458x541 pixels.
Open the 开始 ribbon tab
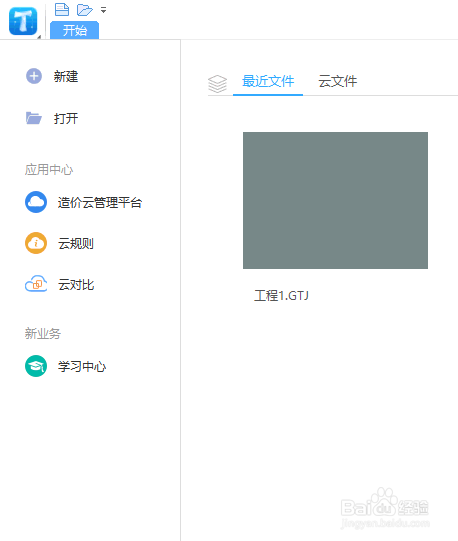point(75,30)
